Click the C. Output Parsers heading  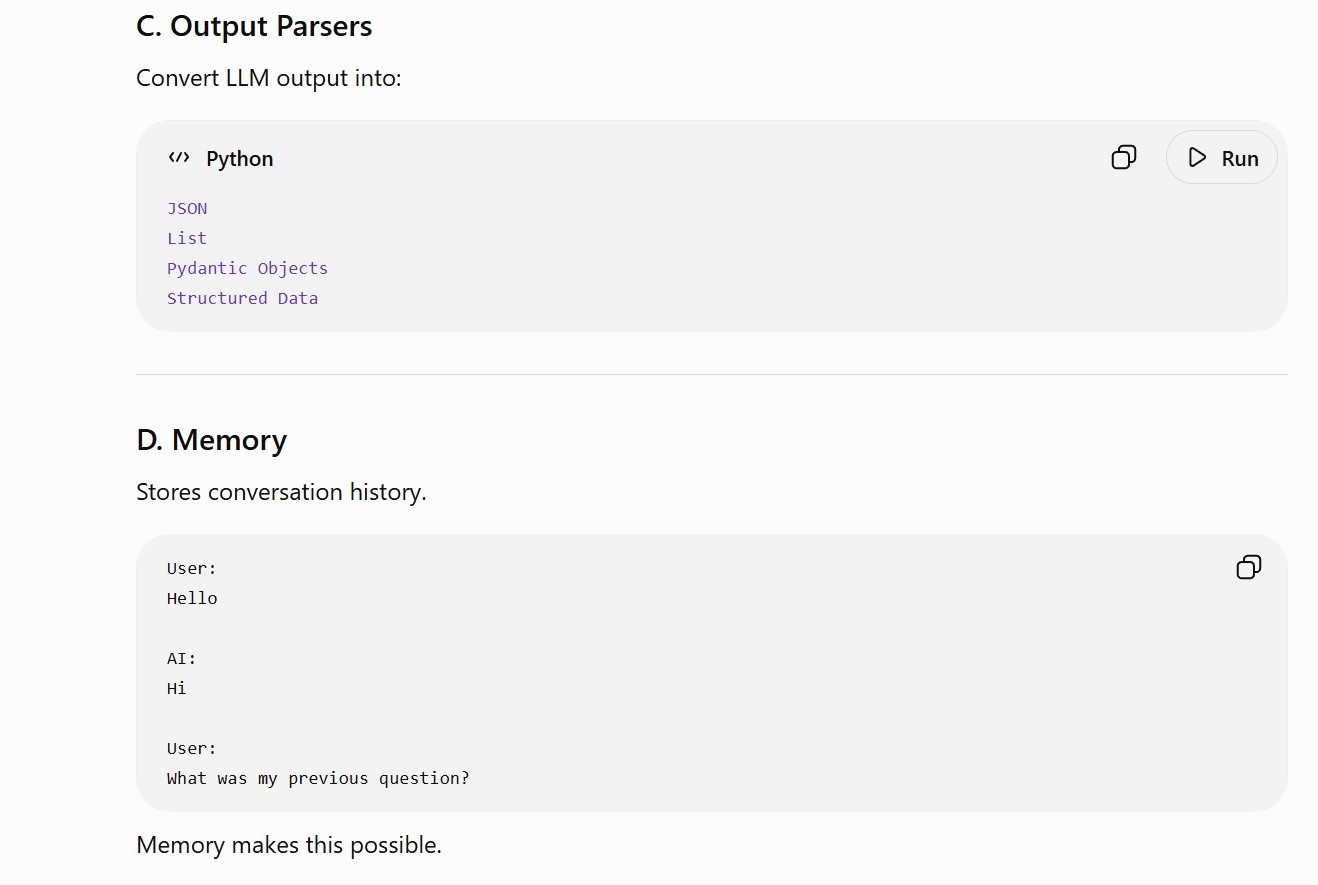click(254, 26)
